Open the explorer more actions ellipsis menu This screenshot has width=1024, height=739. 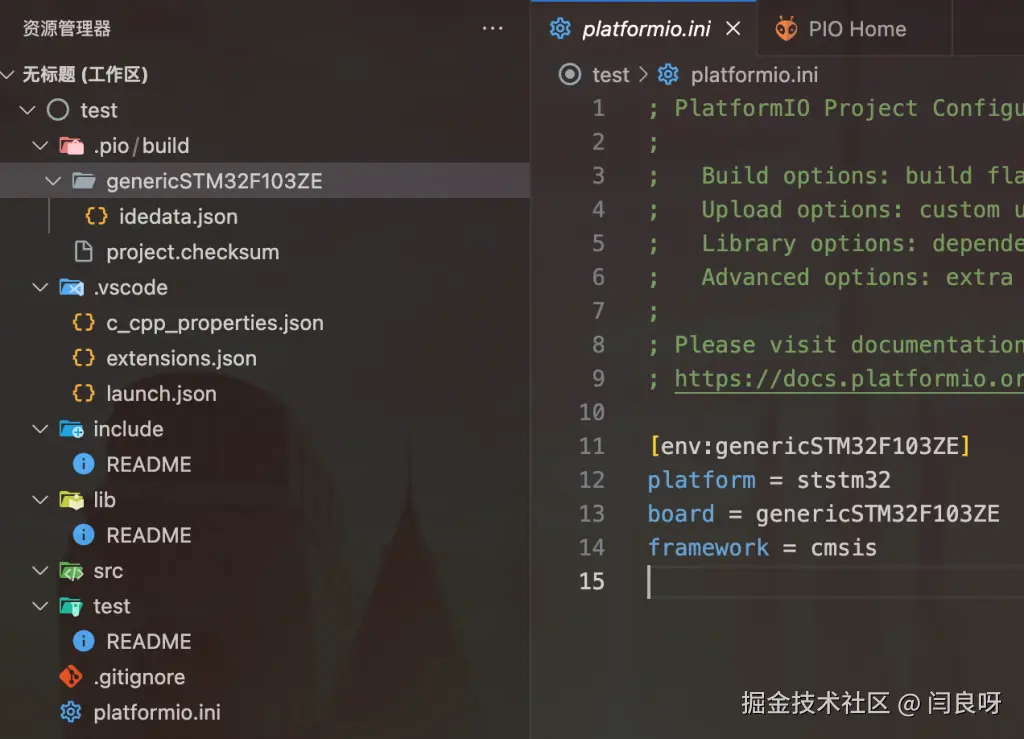492,28
